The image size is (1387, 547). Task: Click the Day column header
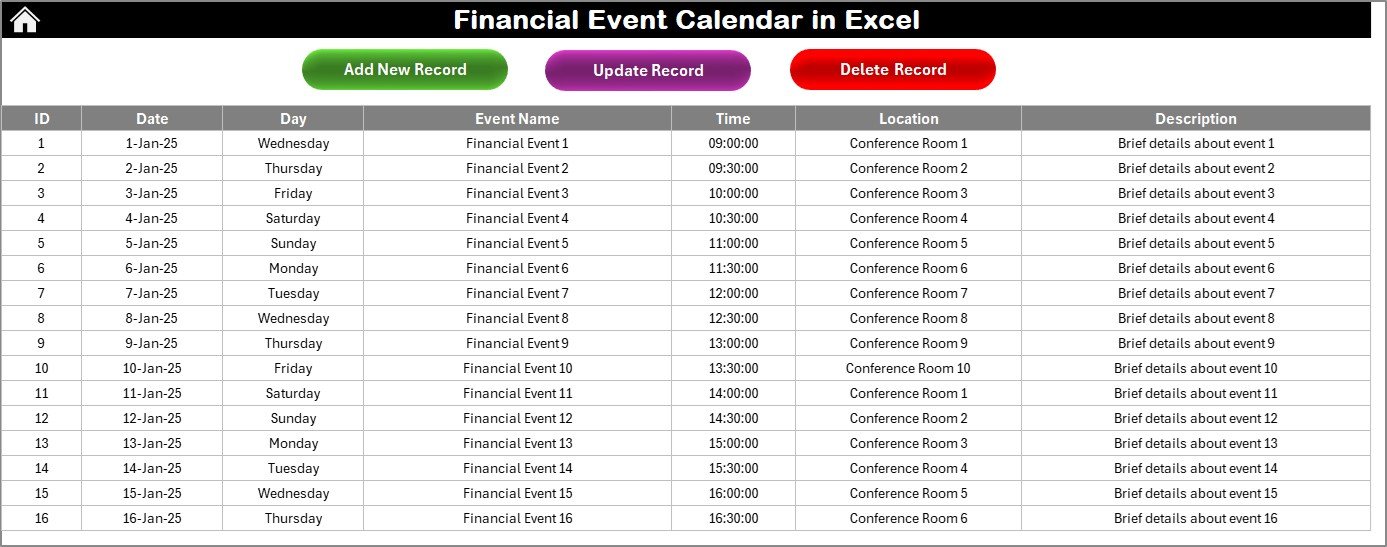coord(293,118)
